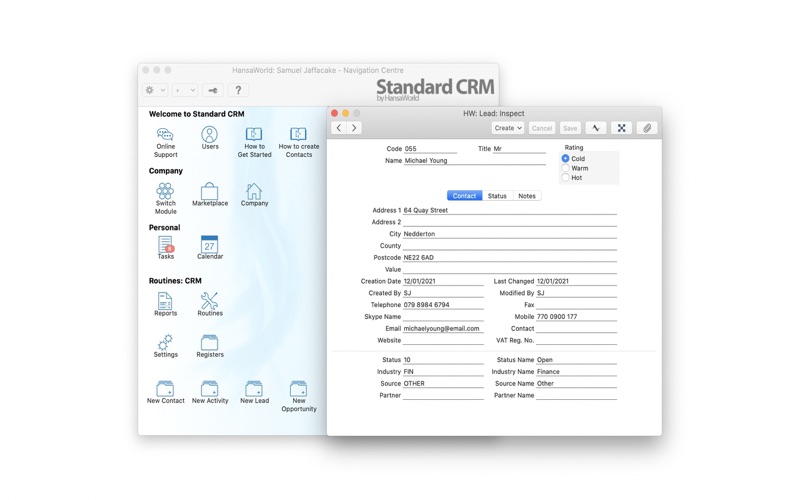The image size is (800, 500).
Task: Click the empty Partner field
Action: pyautogui.click(x=443, y=395)
